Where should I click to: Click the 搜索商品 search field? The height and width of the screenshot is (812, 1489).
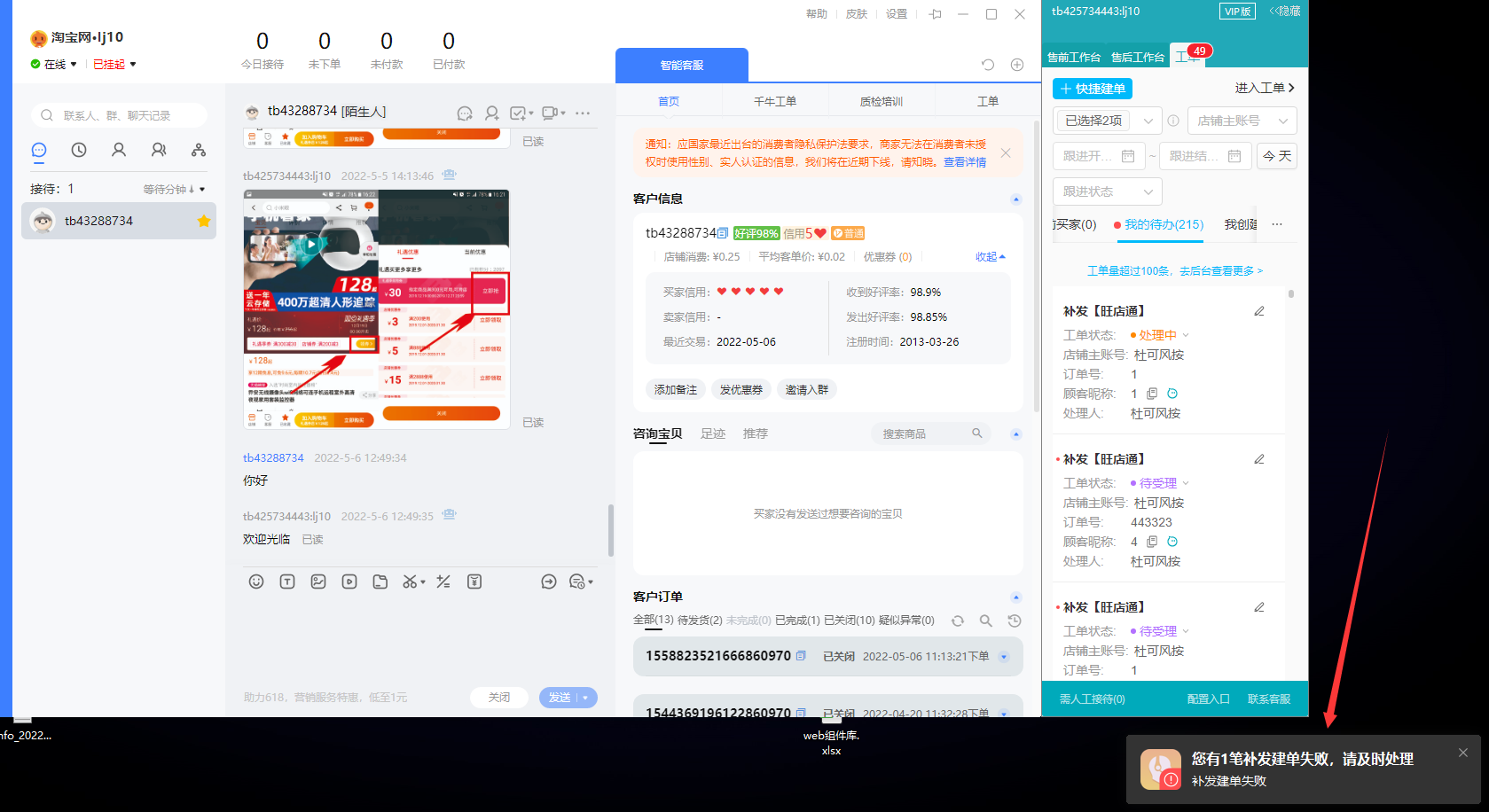929,433
